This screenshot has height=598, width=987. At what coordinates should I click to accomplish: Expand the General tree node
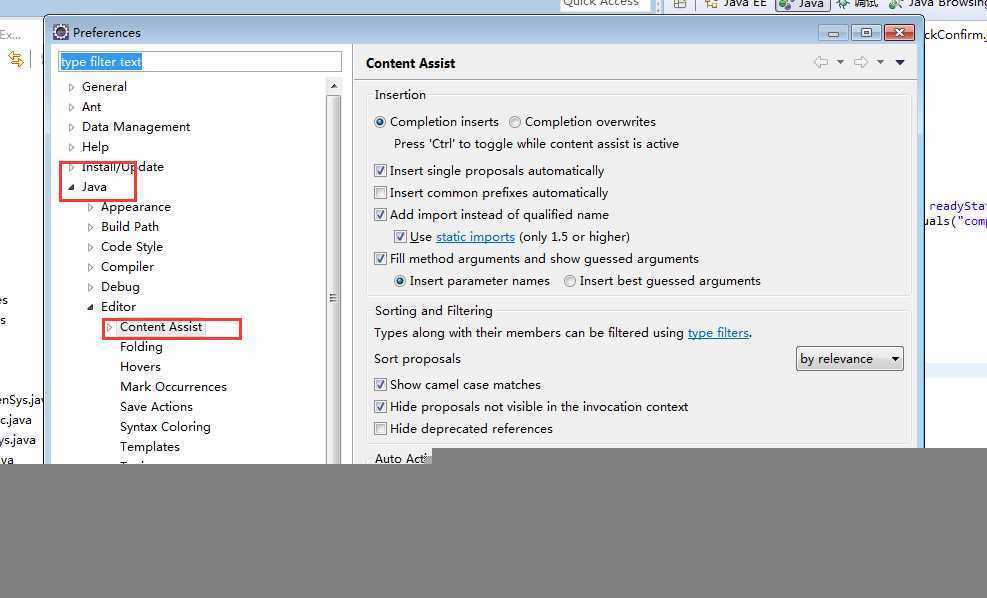point(71,87)
